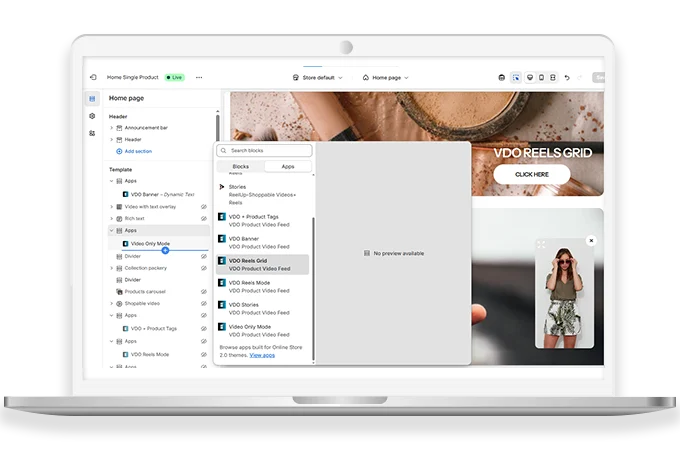Enable the inspector selection tool icon

(516, 77)
